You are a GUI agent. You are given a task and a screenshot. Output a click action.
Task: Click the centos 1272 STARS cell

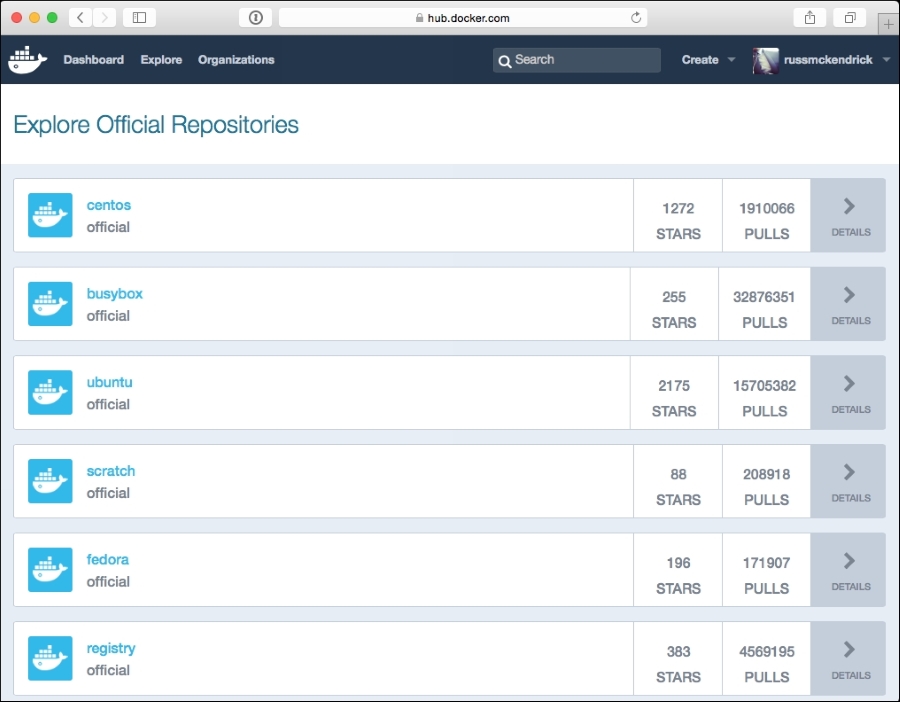tap(678, 215)
